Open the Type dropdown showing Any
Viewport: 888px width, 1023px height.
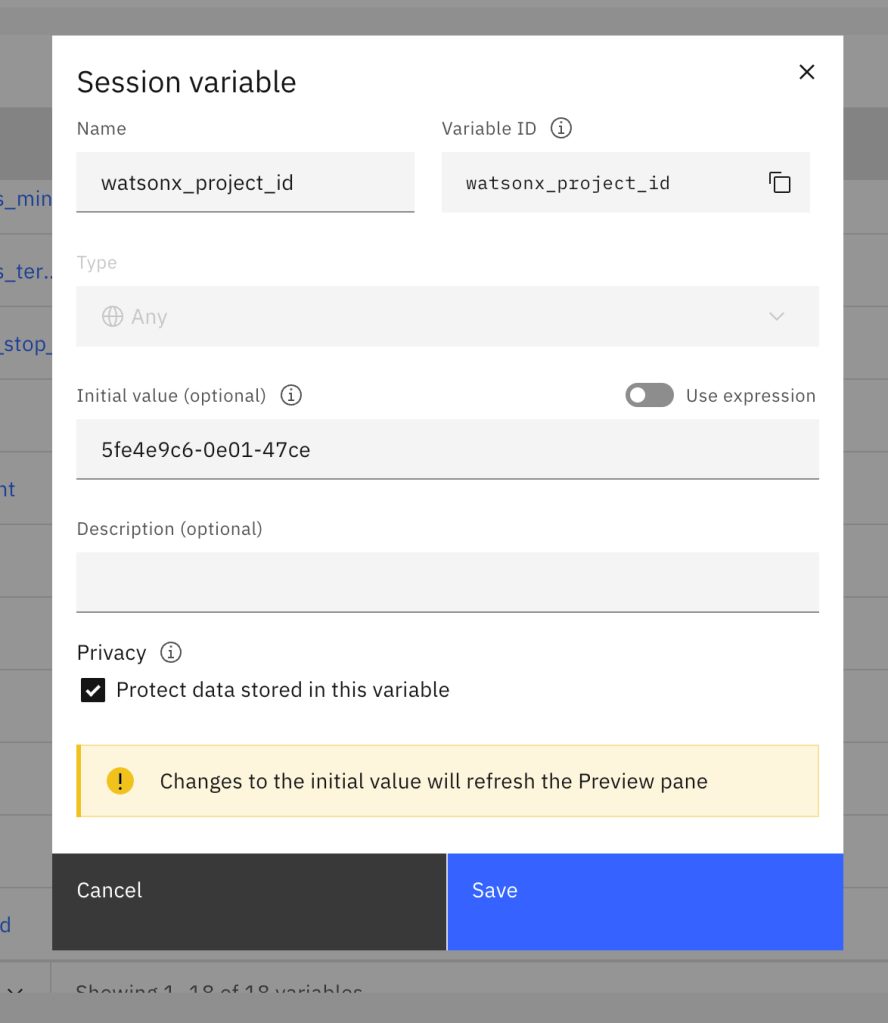tap(447, 317)
